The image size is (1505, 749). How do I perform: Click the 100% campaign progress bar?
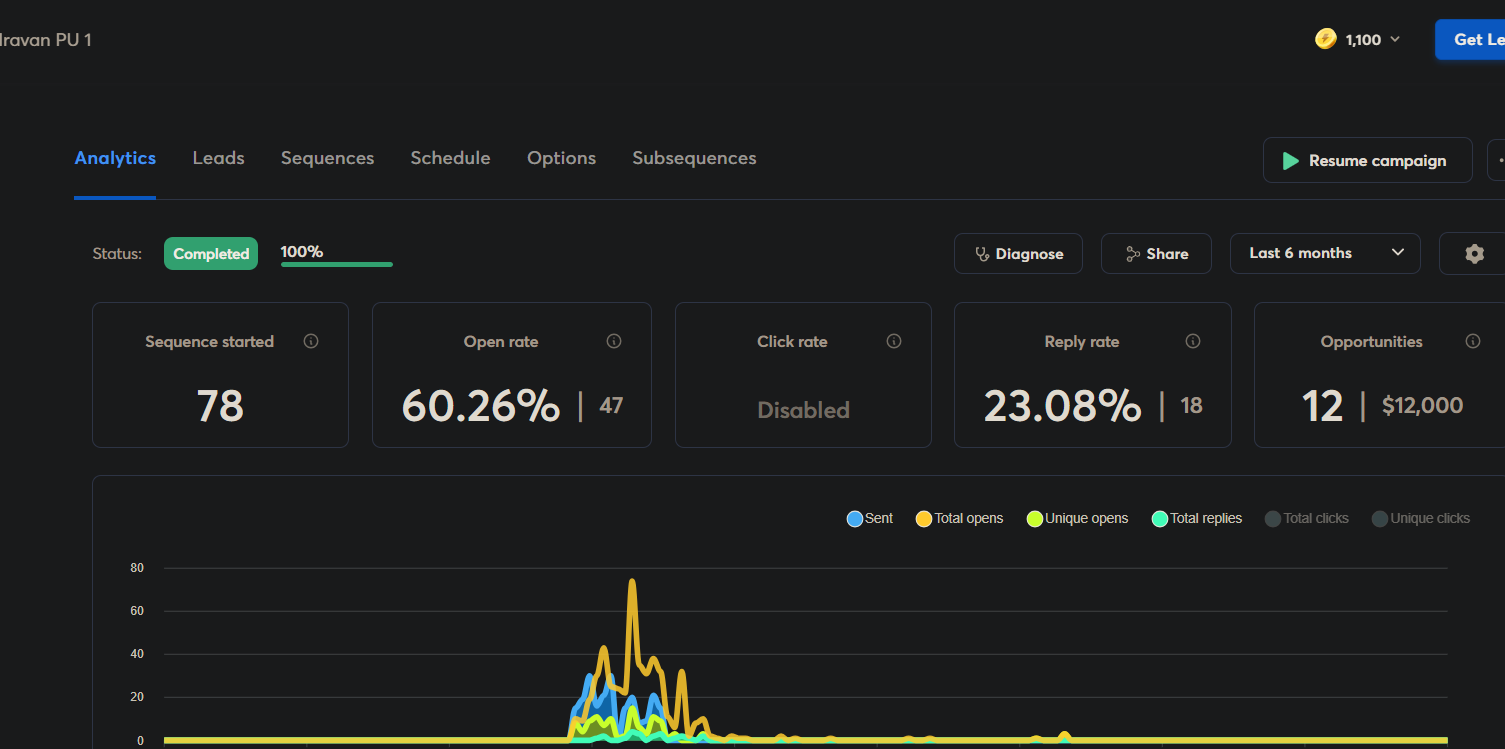(337, 264)
